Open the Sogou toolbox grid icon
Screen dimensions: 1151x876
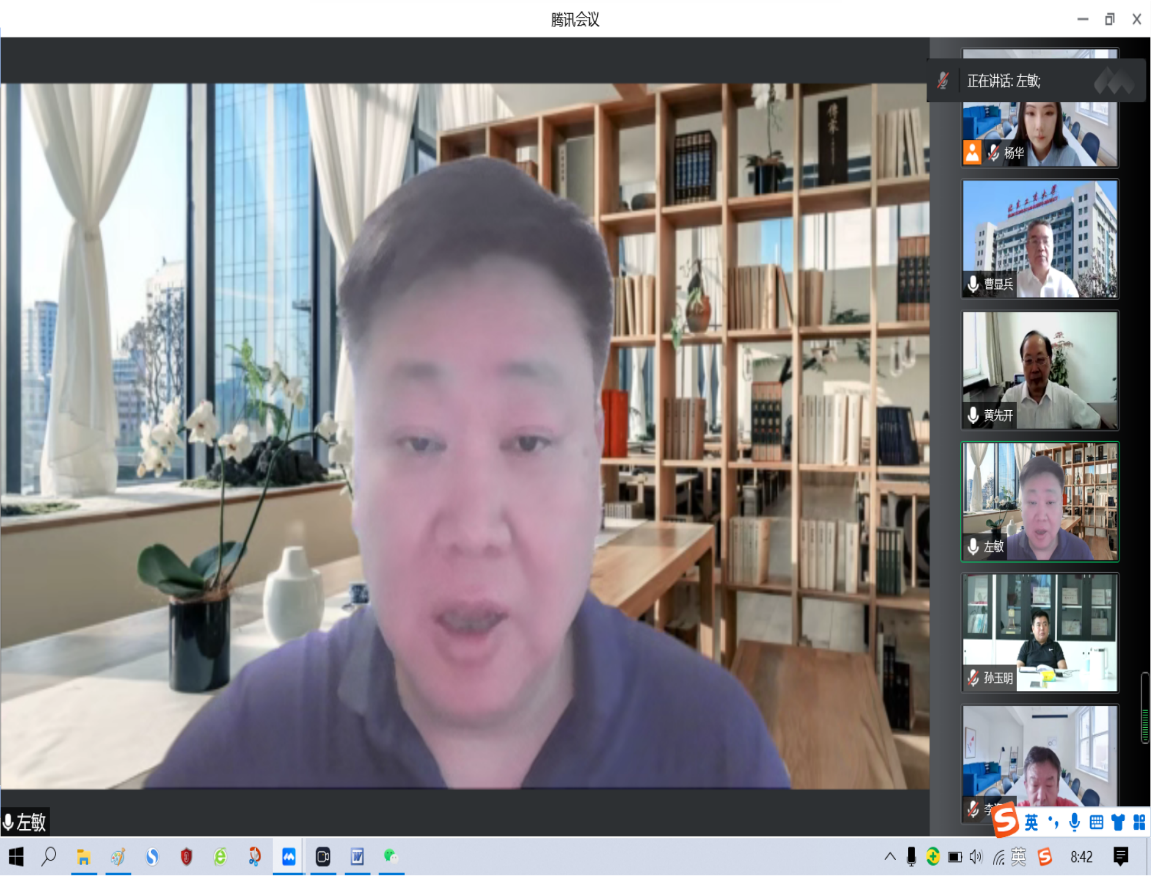click(x=1139, y=822)
